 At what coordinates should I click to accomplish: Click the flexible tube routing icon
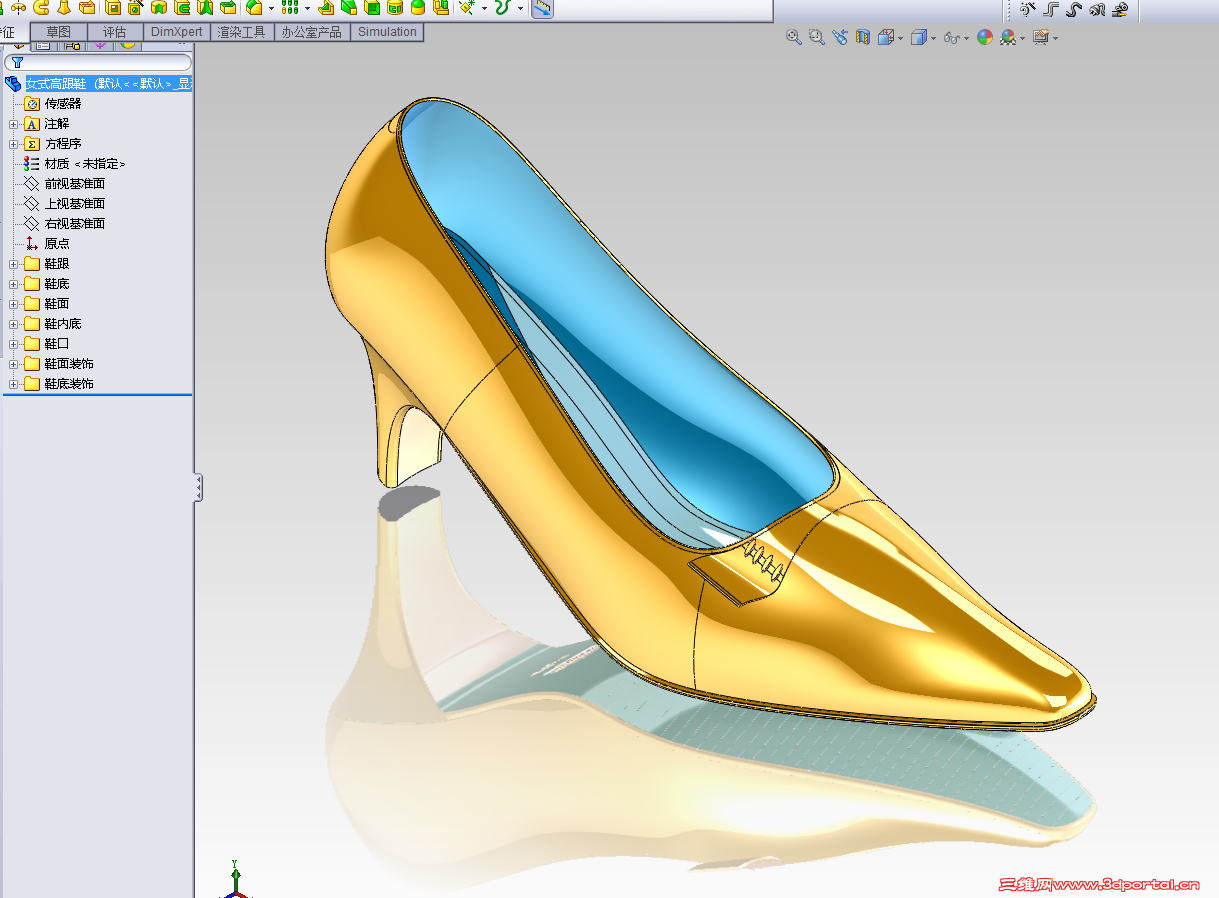1074,9
